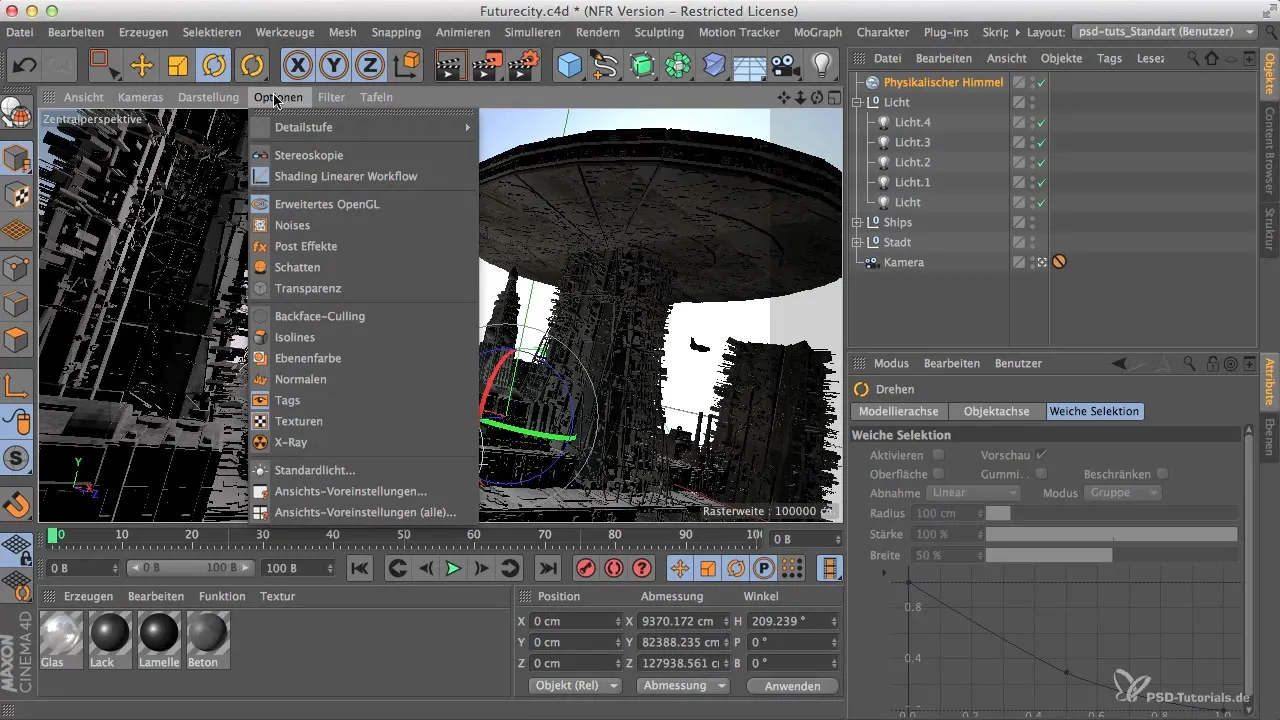Screen dimensions: 1280x720
Task: Toggle visibility checkmark of Licht.1
Action: pos(1042,182)
